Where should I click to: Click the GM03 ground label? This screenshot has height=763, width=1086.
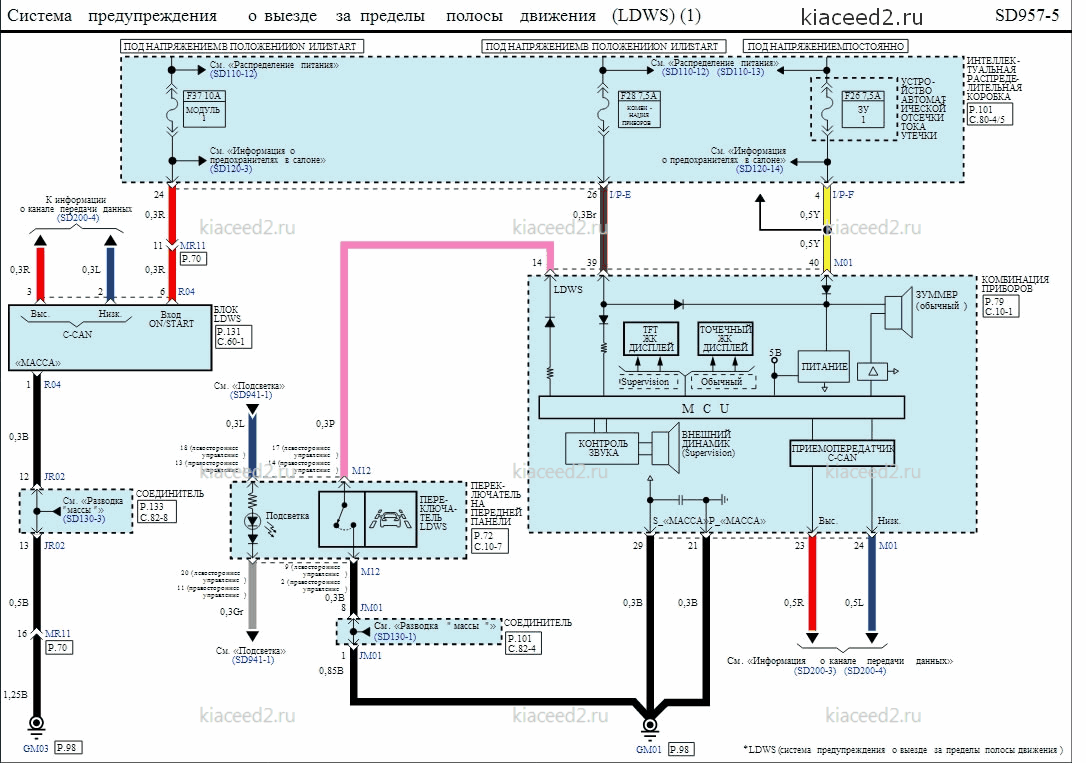coord(35,748)
